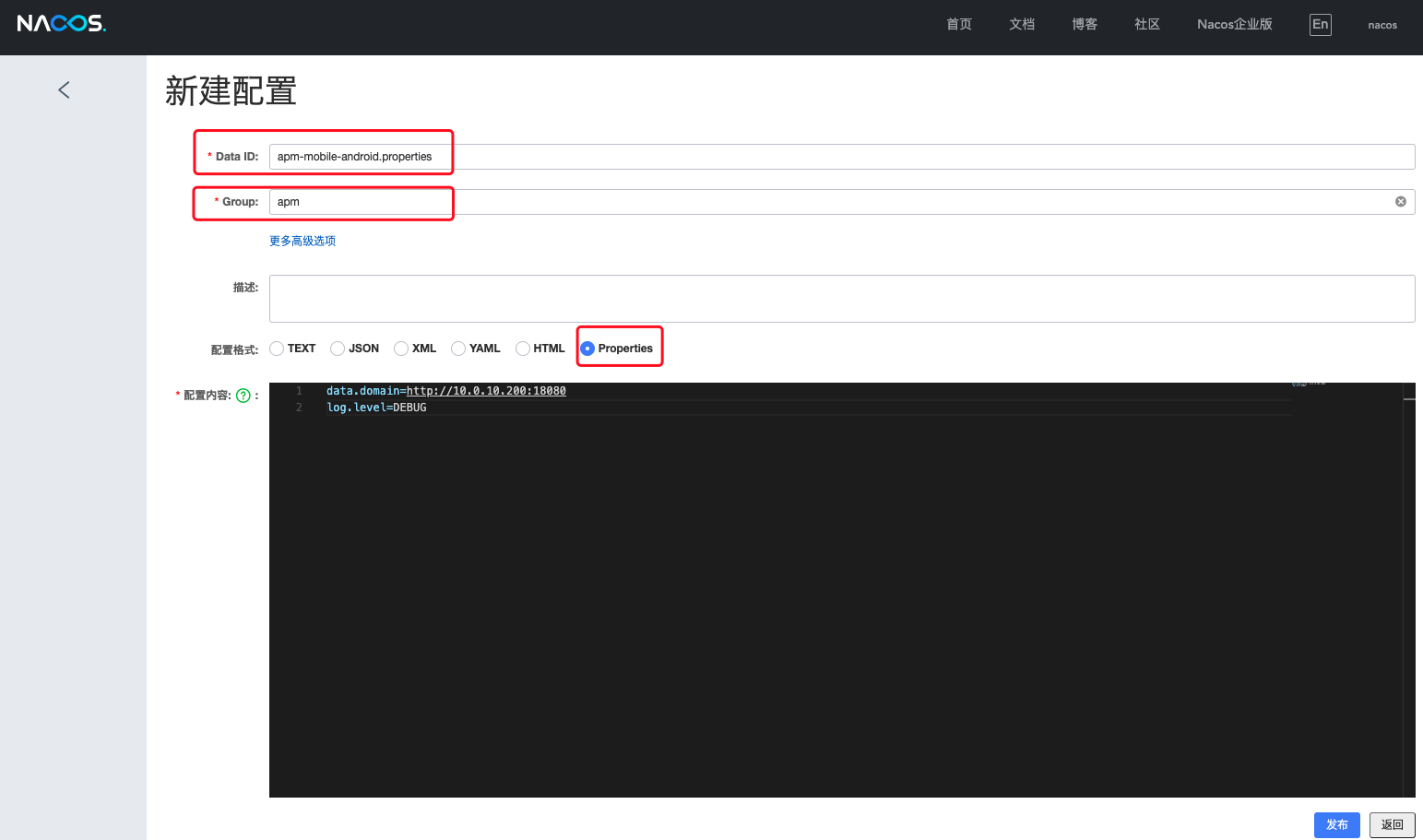Screen dimensions: 1423x840
Task: Go back using the left arrow icon
Action: [x=64, y=89]
